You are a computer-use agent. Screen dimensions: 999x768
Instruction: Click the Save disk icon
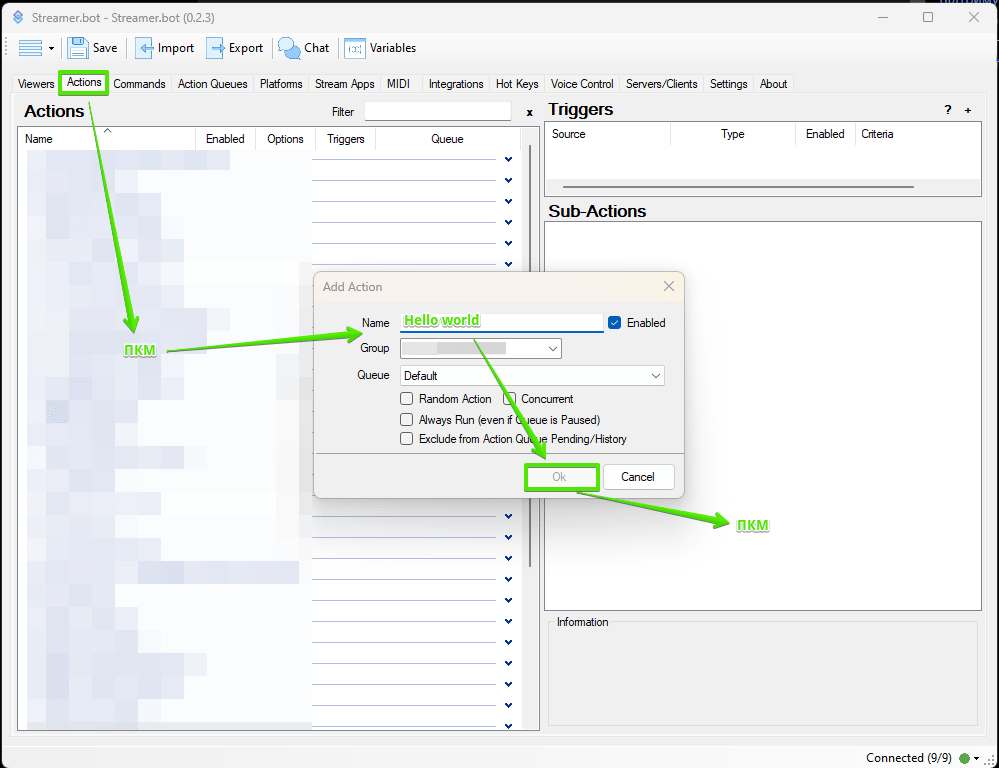tap(78, 48)
